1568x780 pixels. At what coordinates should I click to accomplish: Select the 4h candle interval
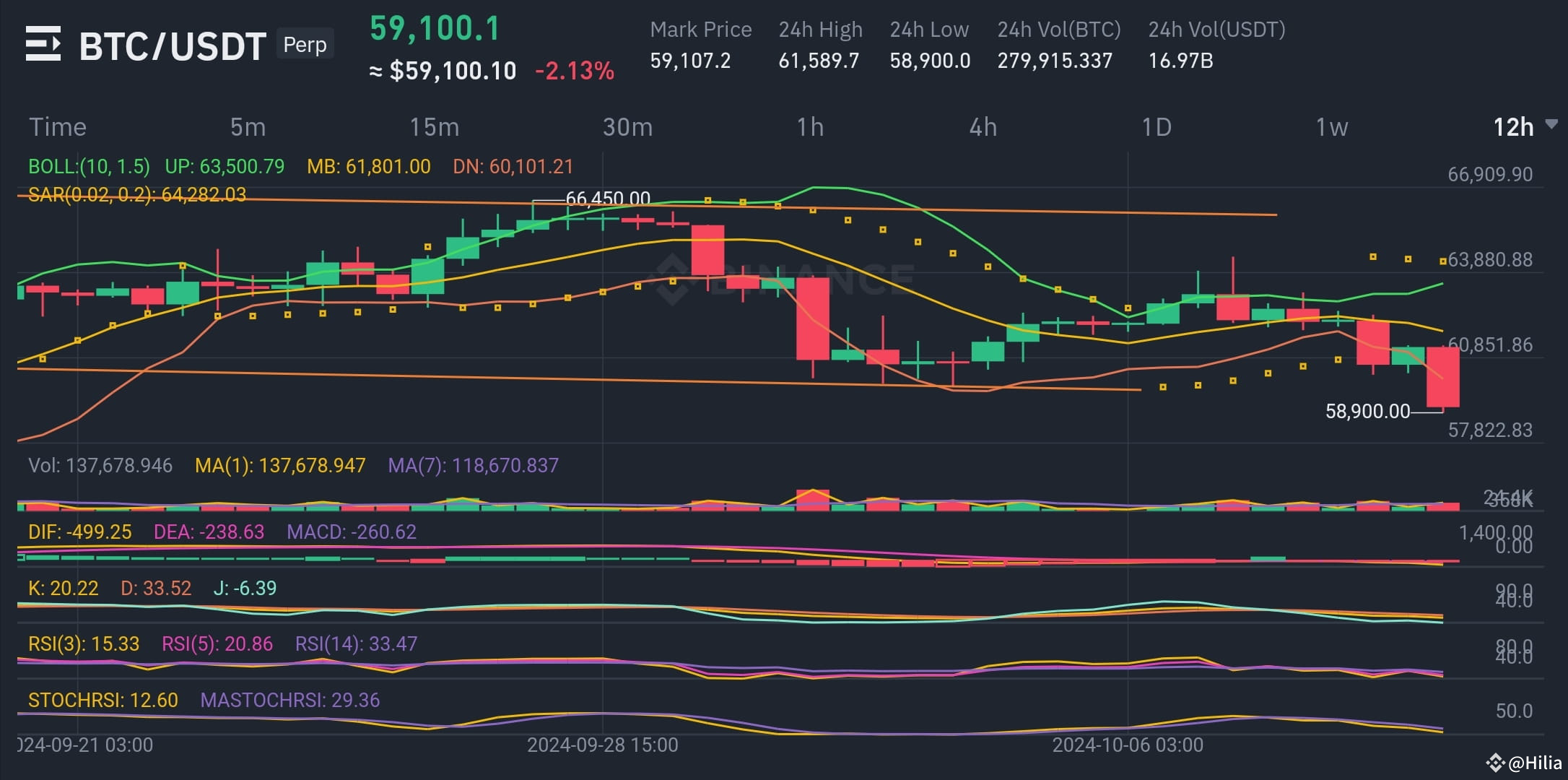[x=982, y=127]
